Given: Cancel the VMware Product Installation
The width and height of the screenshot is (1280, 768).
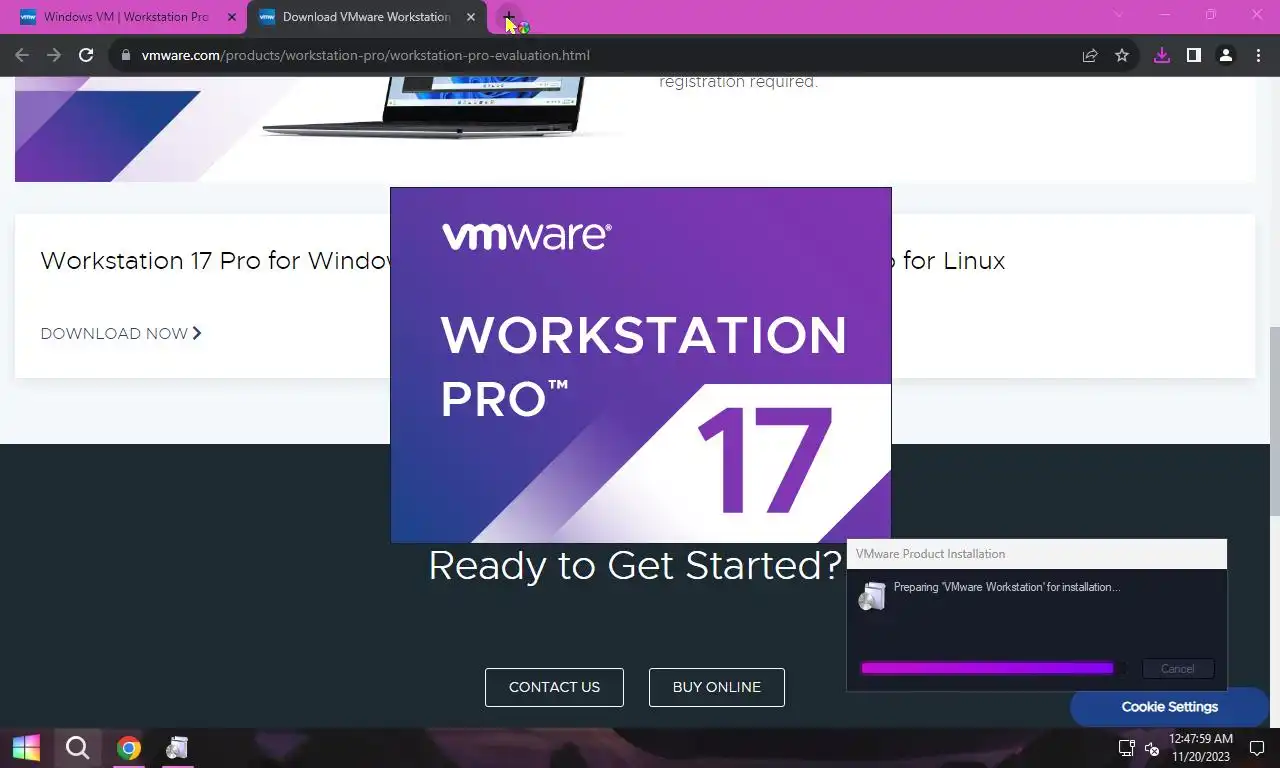Looking at the screenshot, I should coord(1177,669).
